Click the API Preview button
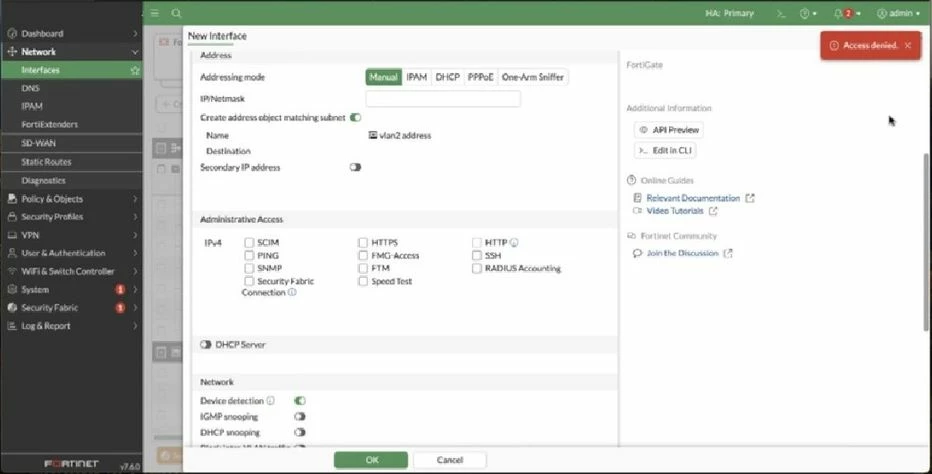This screenshot has width=932, height=474. click(669, 130)
